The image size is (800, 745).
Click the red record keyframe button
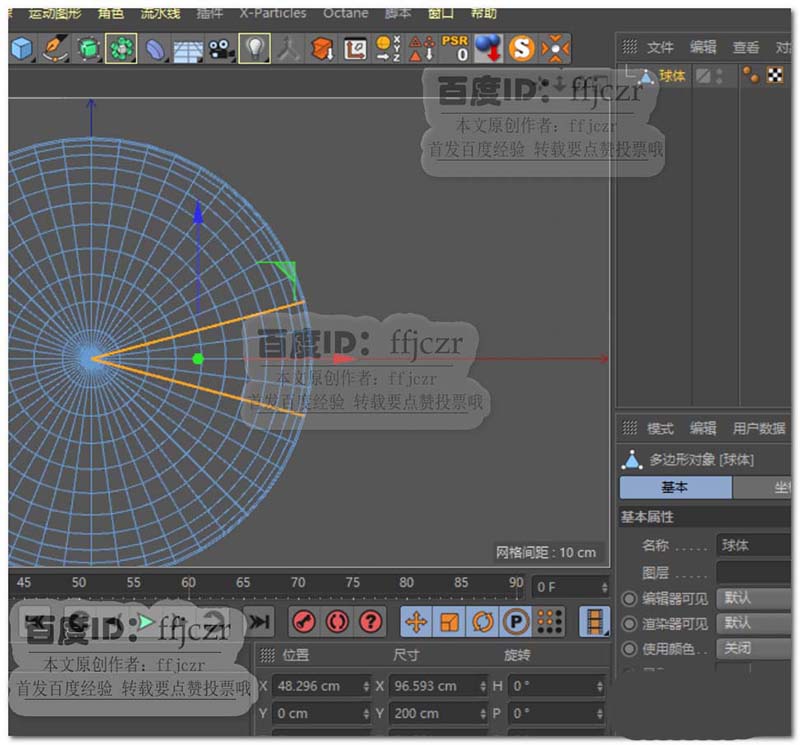(x=304, y=622)
